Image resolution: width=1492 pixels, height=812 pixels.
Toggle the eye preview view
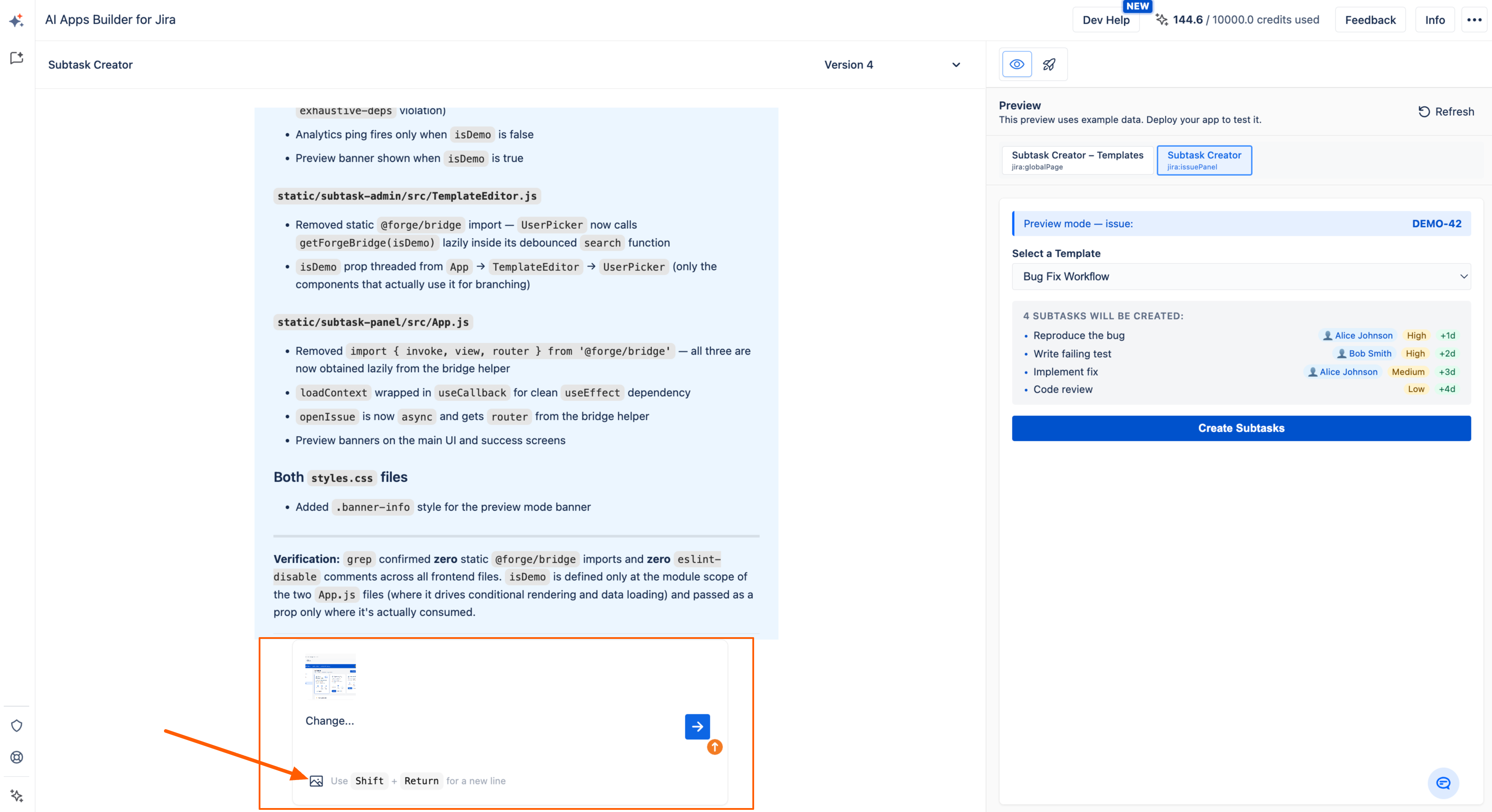(x=1016, y=64)
